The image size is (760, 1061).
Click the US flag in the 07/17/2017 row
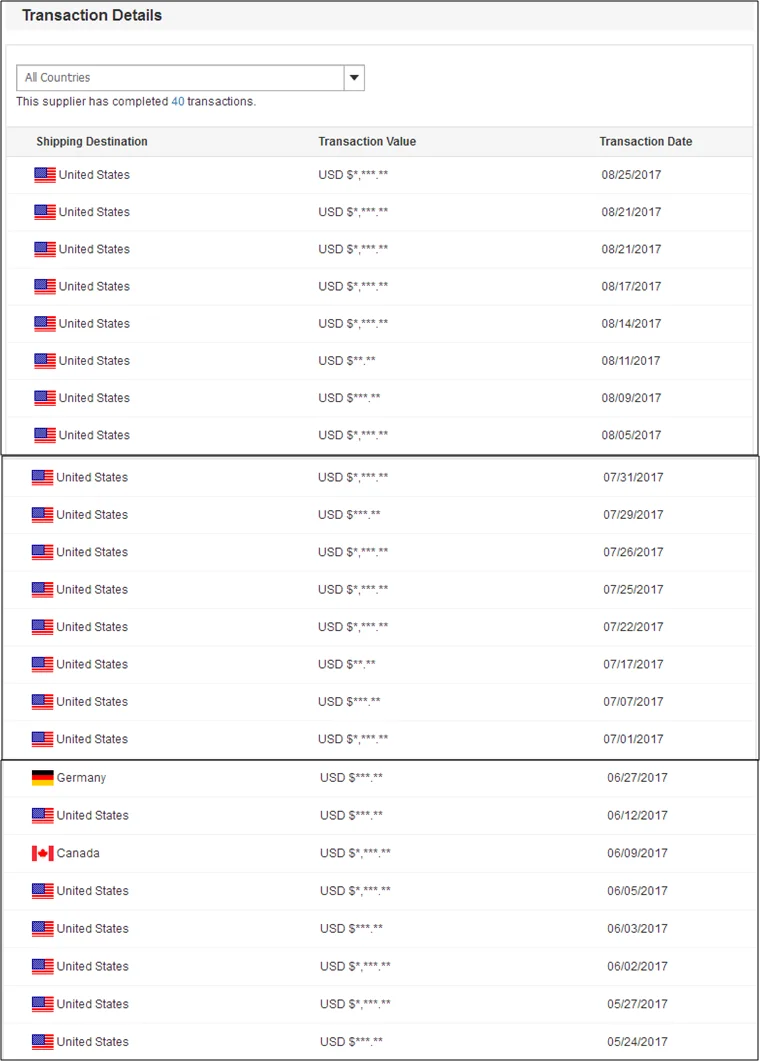tap(42, 665)
